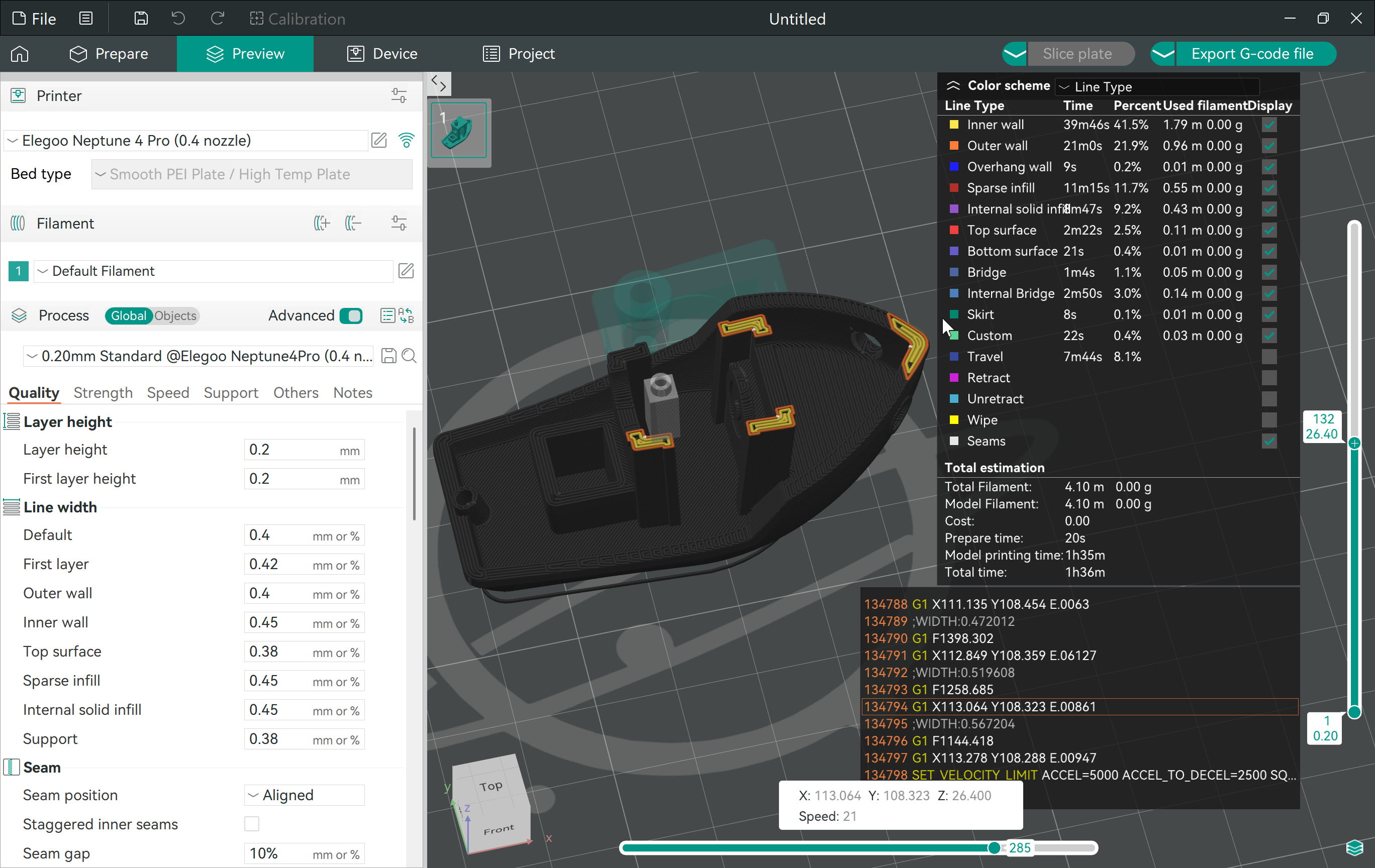
Task: Open the Support settings tab
Action: click(231, 393)
